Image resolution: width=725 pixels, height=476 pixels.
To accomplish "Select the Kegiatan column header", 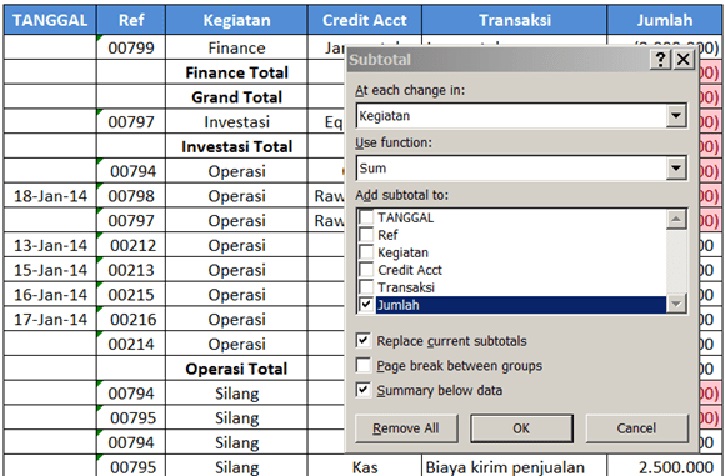I will point(234,19).
